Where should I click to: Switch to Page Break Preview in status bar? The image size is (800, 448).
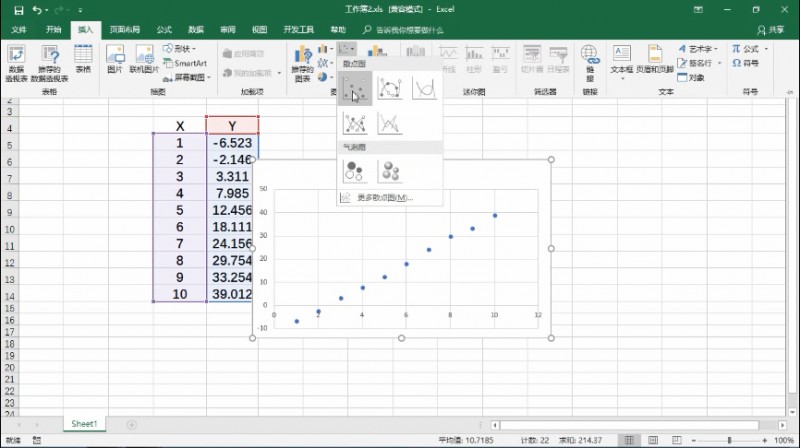(677, 440)
